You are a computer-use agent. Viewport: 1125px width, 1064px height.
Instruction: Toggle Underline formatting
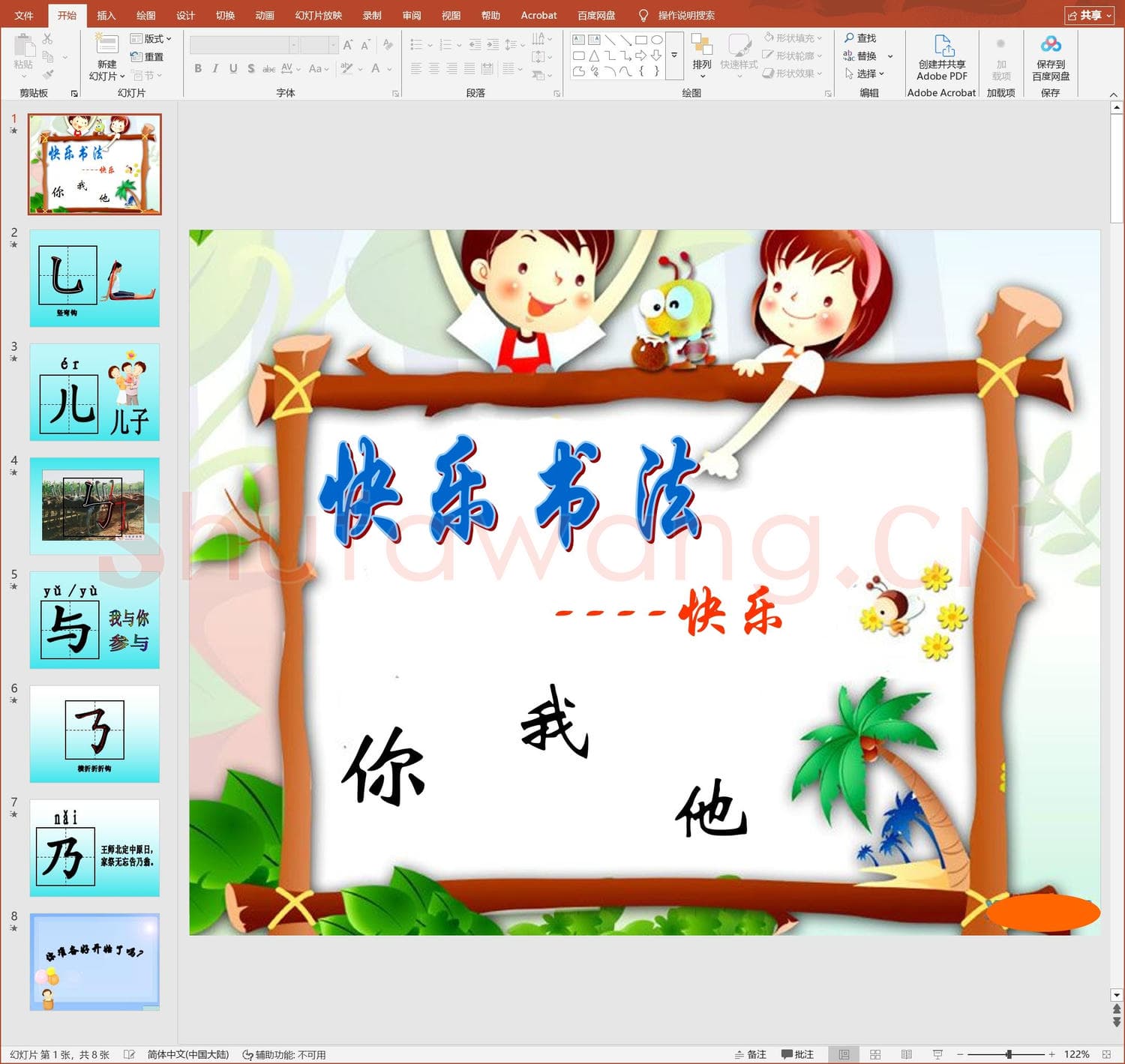pyautogui.click(x=233, y=68)
